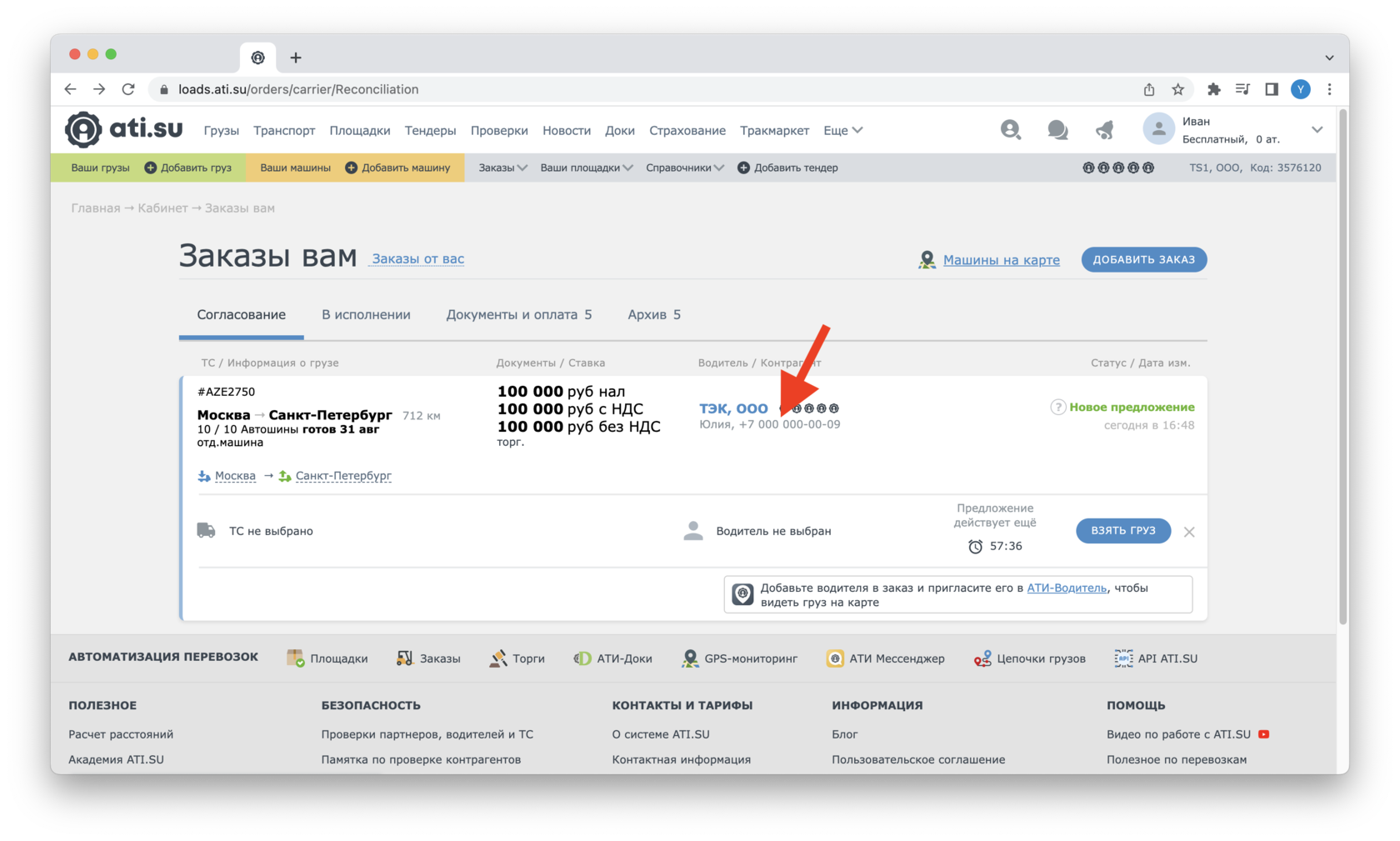Expand the Еще menu
Viewport: 1400px width, 841px height.
point(842,130)
